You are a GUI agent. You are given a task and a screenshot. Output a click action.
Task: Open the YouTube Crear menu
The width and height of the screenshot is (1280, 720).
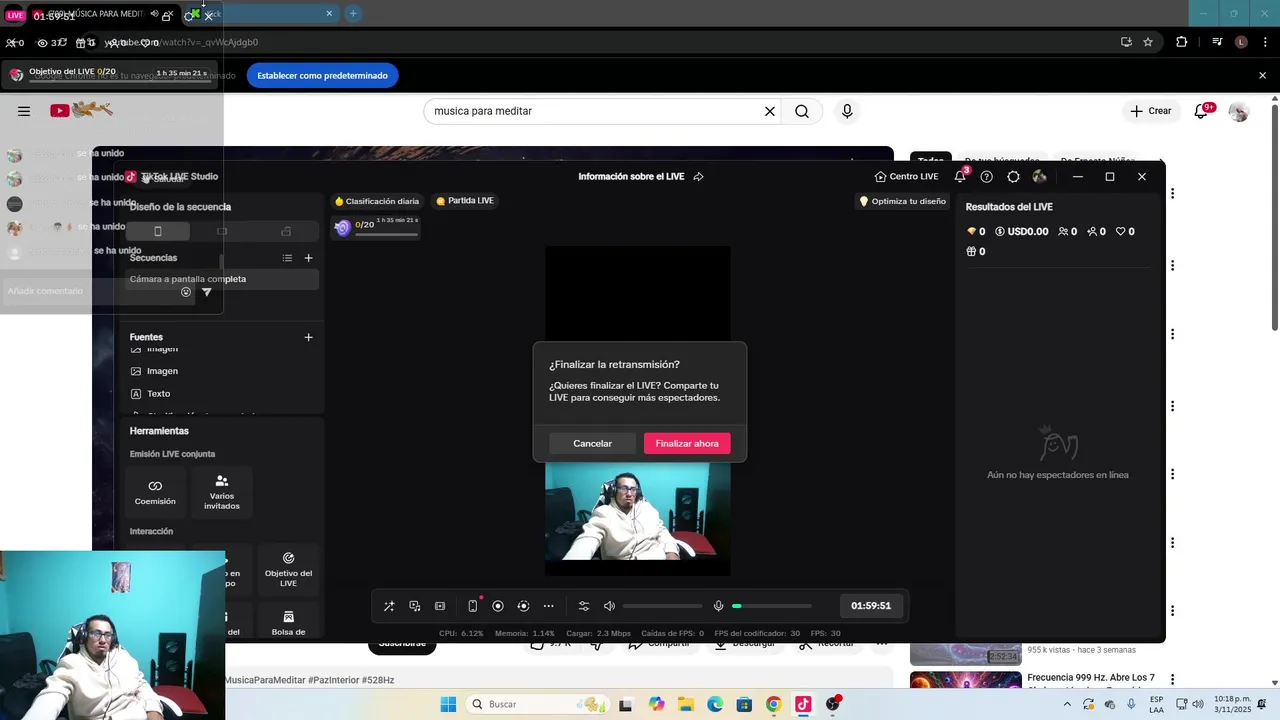click(1150, 111)
